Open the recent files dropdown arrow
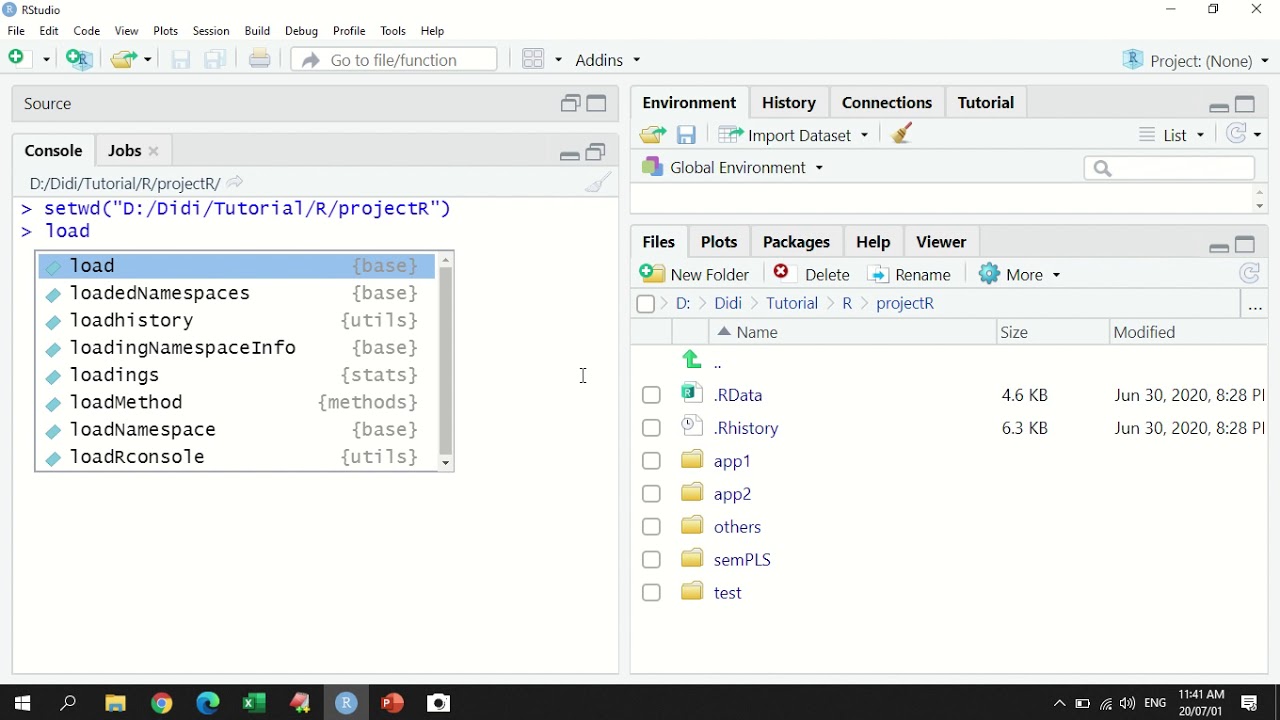 point(147,60)
